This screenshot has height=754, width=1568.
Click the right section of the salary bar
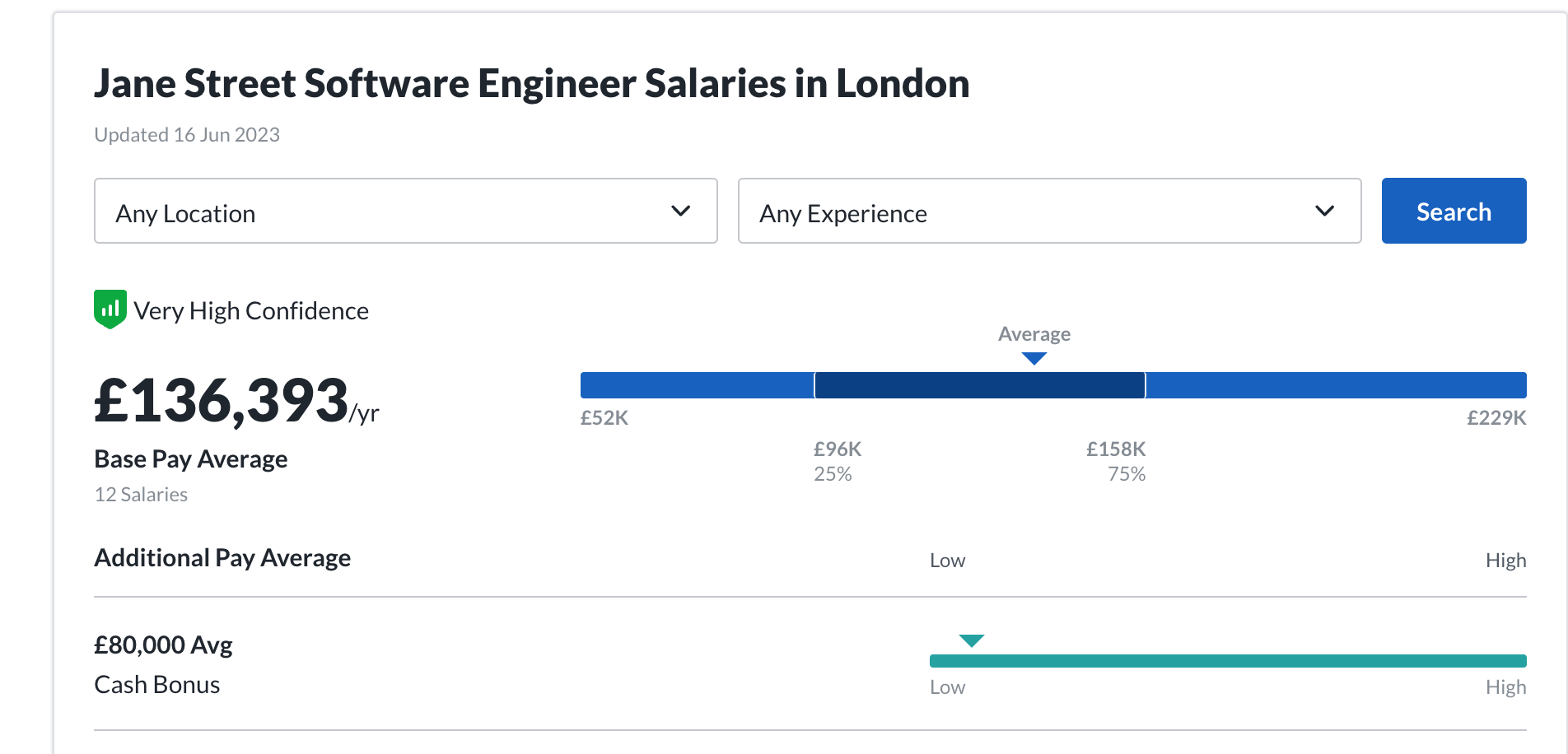coord(1336,385)
